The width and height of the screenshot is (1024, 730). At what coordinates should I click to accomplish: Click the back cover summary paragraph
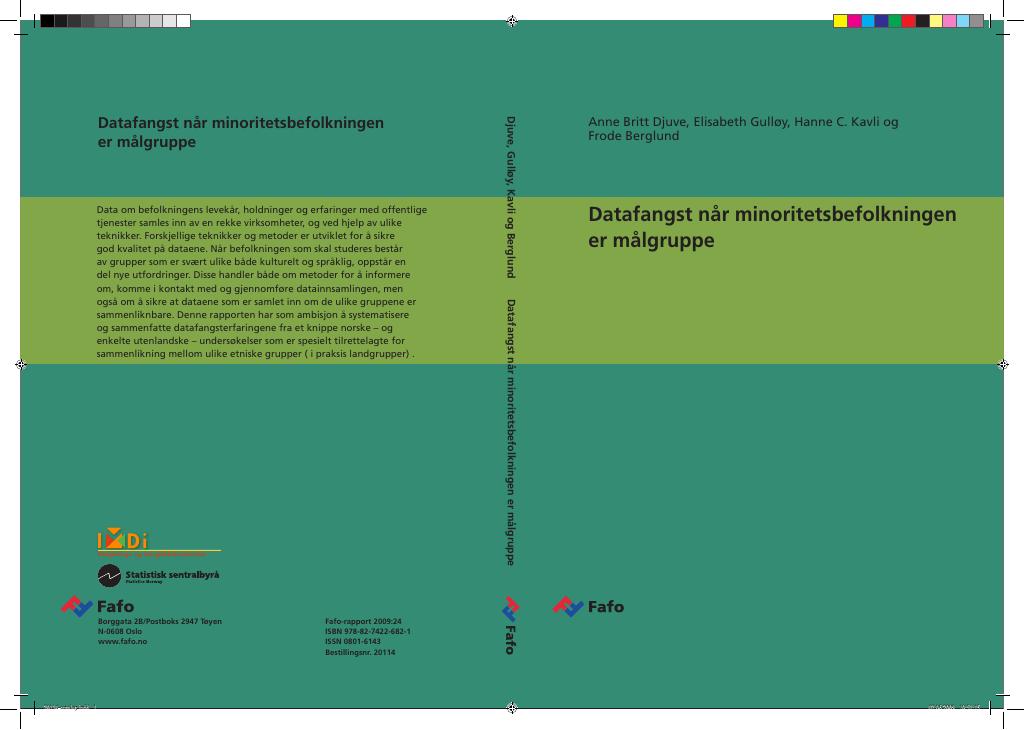pos(261,281)
